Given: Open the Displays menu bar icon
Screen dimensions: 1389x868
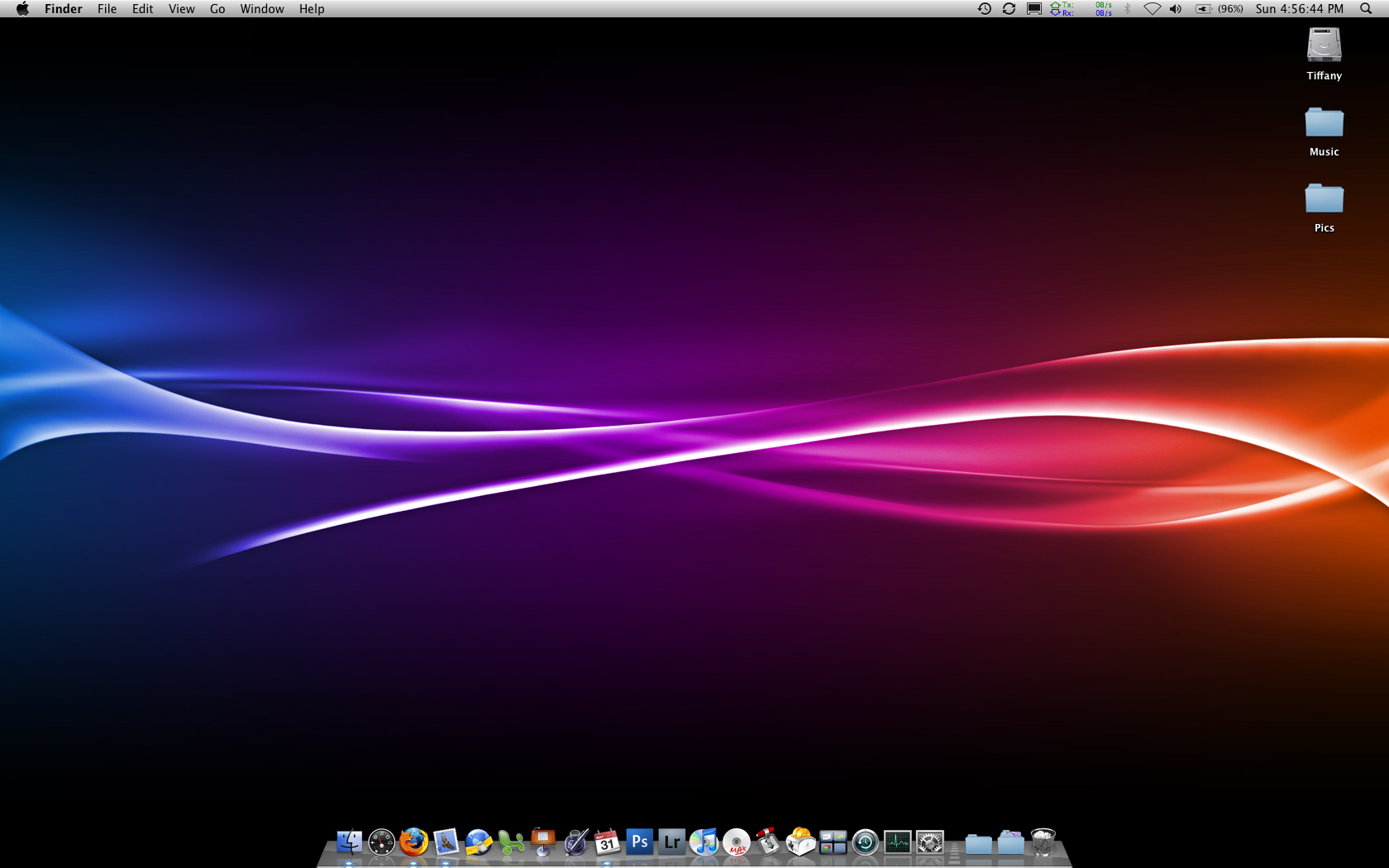Looking at the screenshot, I should pyautogui.click(x=1033, y=9).
